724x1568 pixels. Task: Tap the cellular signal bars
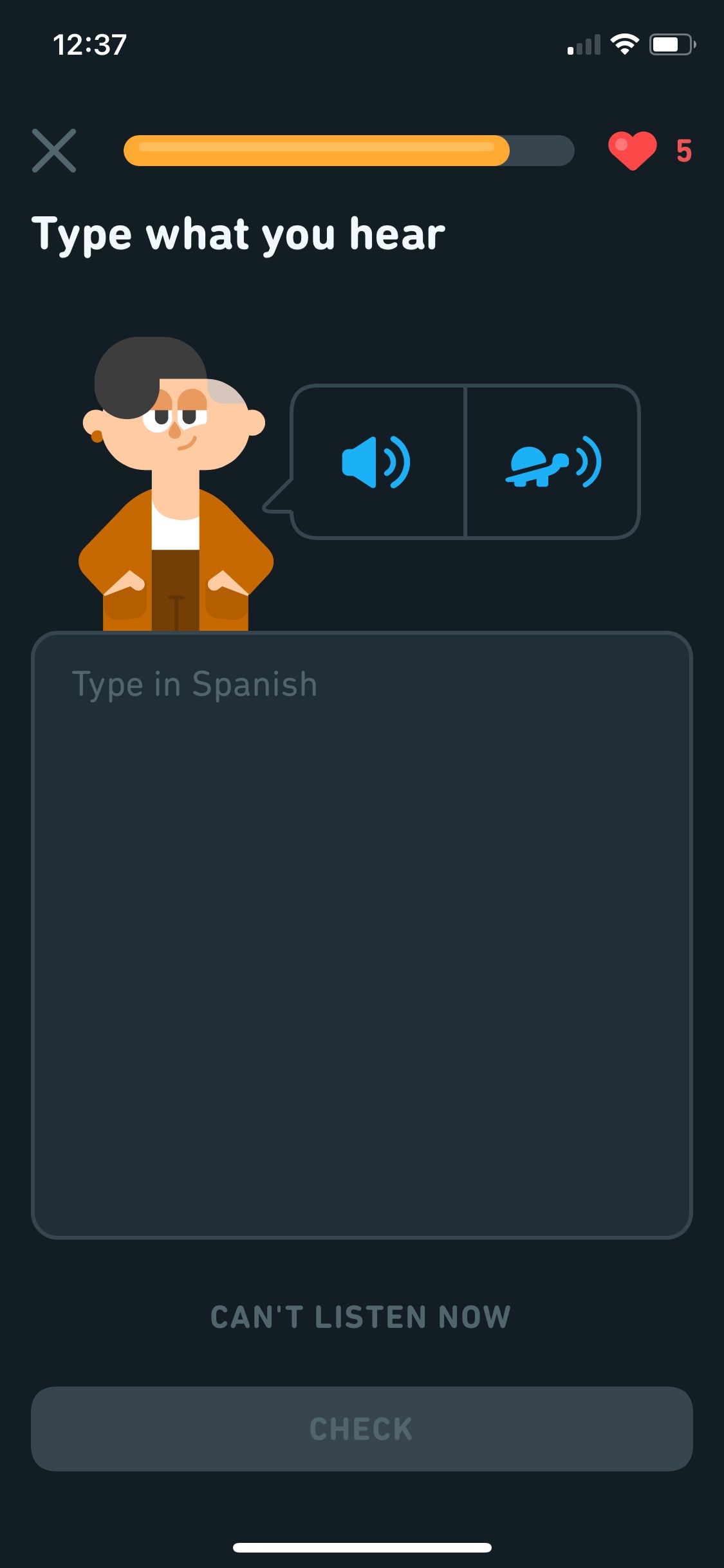[584, 44]
